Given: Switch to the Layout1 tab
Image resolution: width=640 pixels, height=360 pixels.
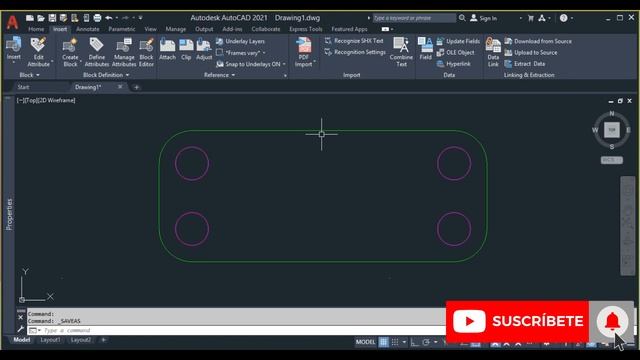Looking at the screenshot, I should (50, 340).
